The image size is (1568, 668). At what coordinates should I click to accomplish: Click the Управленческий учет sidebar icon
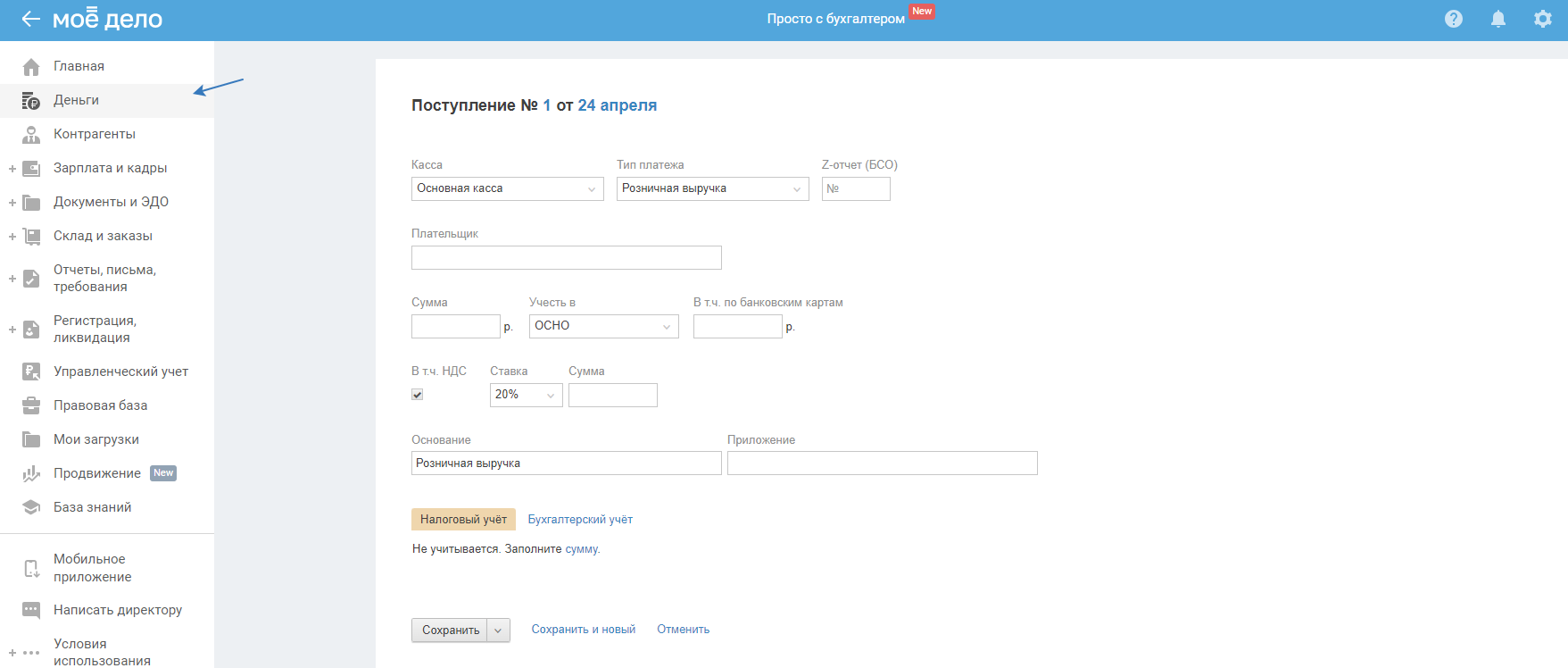pos(31,372)
